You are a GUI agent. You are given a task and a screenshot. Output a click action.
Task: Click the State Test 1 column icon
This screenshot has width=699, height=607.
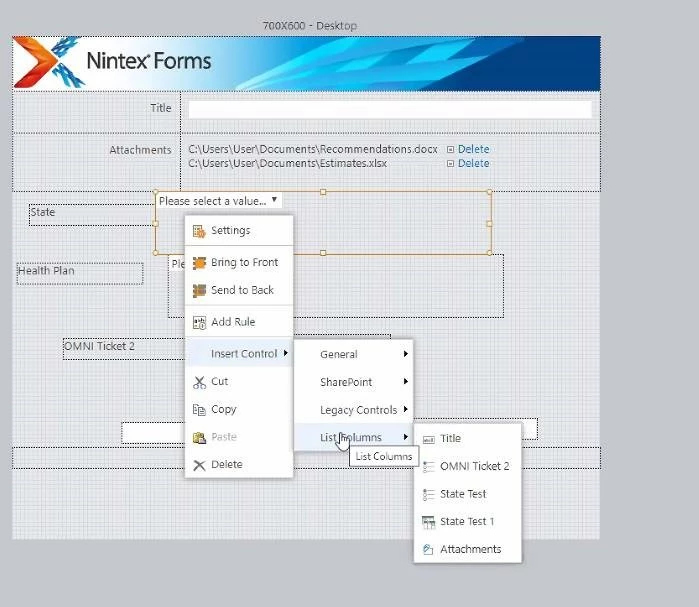pyautogui.click(x=428, y=522)
